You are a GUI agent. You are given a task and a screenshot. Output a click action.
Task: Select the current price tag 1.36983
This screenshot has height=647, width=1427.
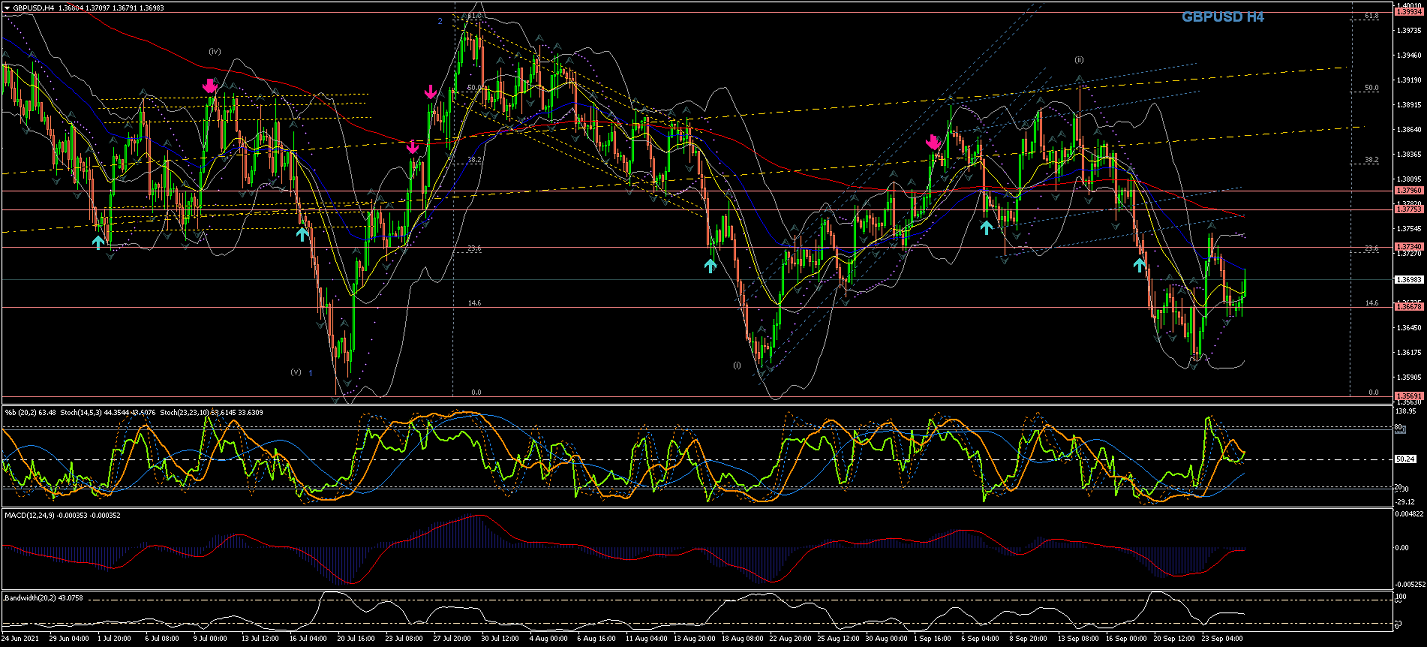pos(1406,279)
